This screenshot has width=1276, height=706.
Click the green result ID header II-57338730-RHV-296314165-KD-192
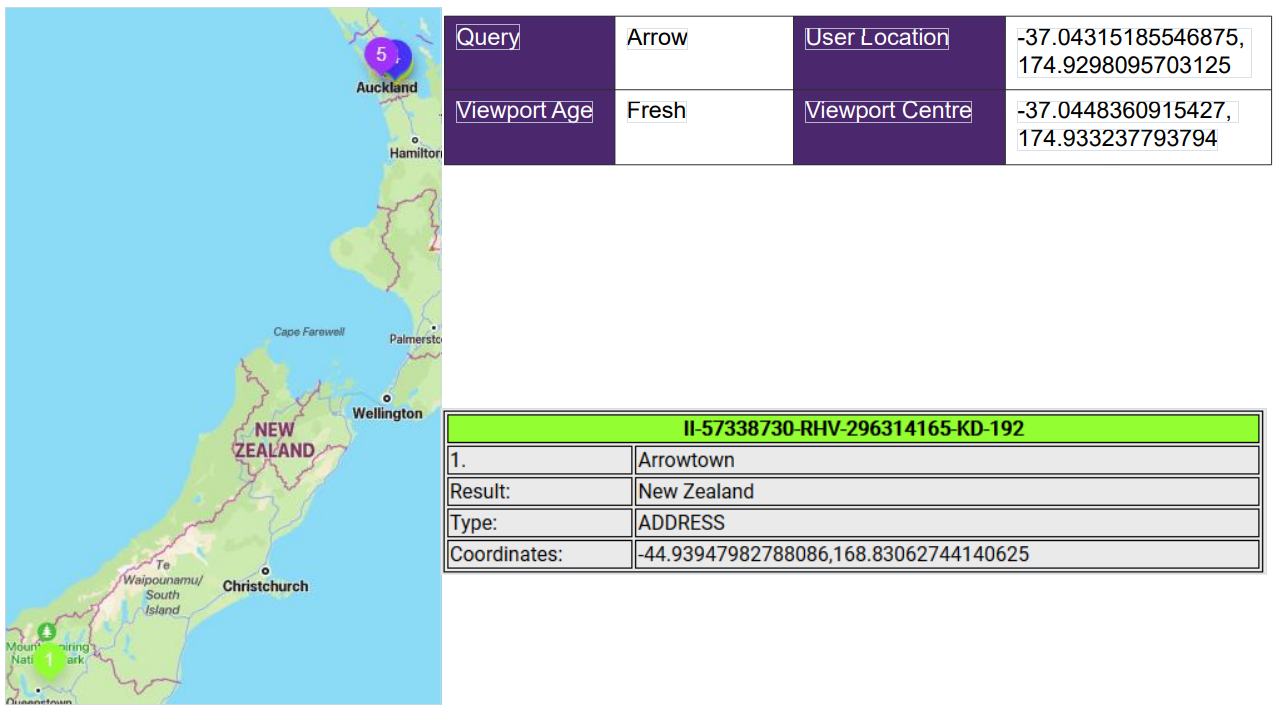point(853,428)
